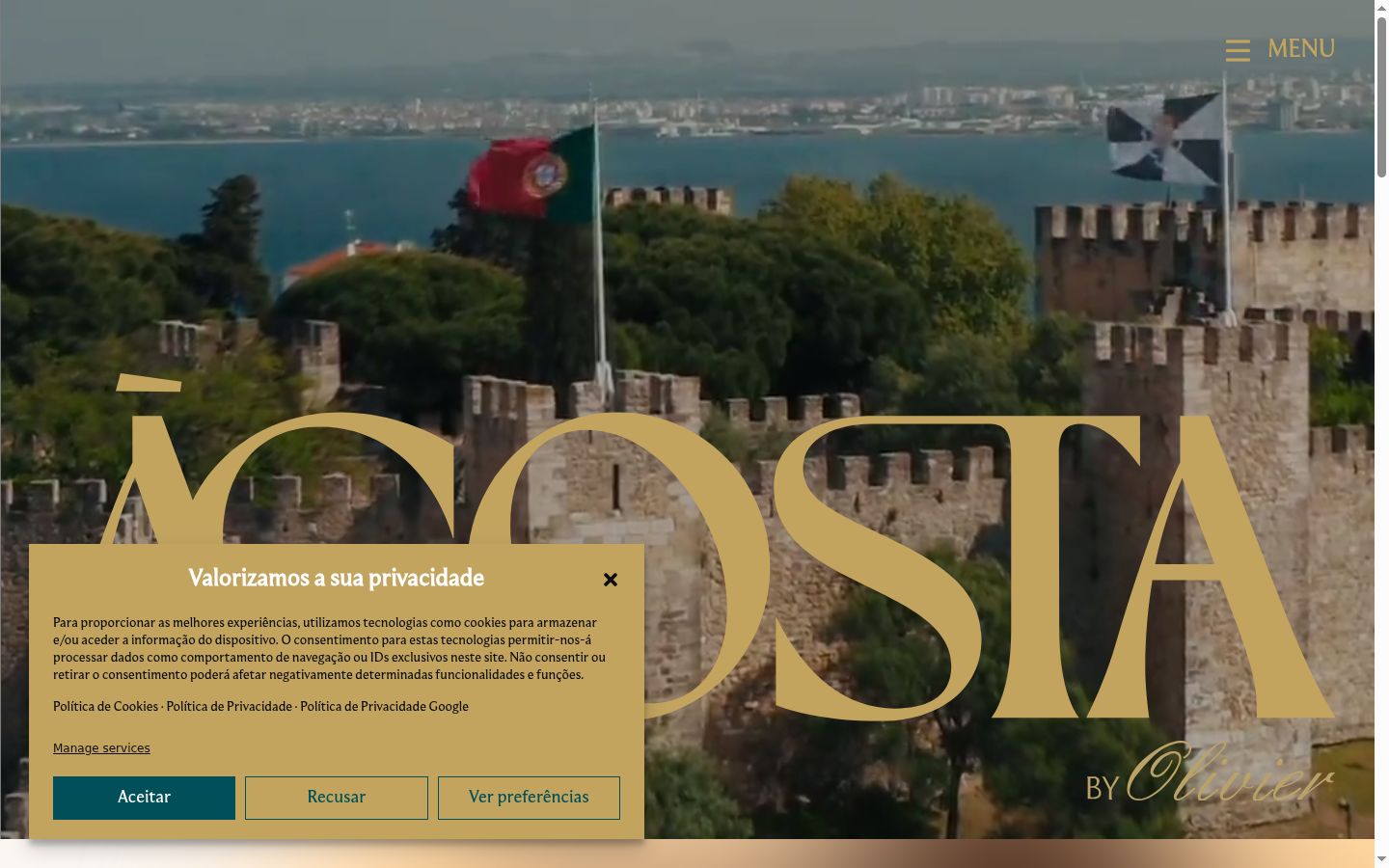Click the Olivier signature logo
The image size is (1389, 868).
(1229, 773)
